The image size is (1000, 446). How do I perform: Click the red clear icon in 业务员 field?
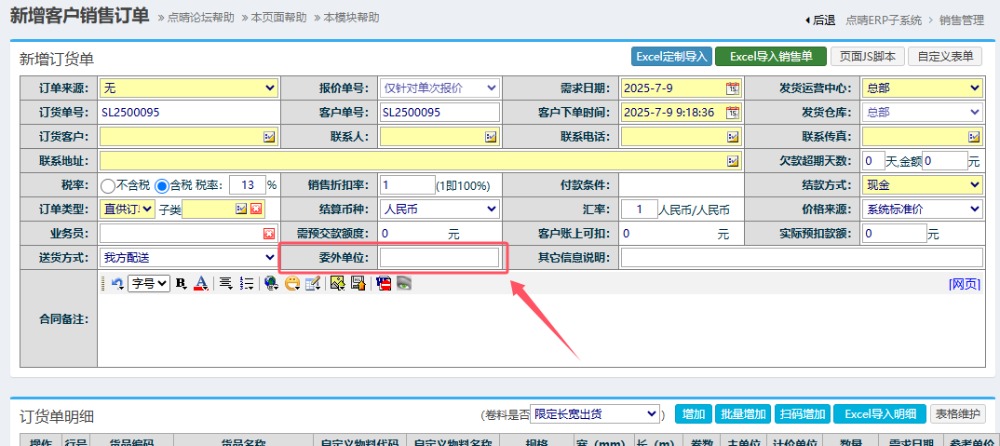point(269,233)
